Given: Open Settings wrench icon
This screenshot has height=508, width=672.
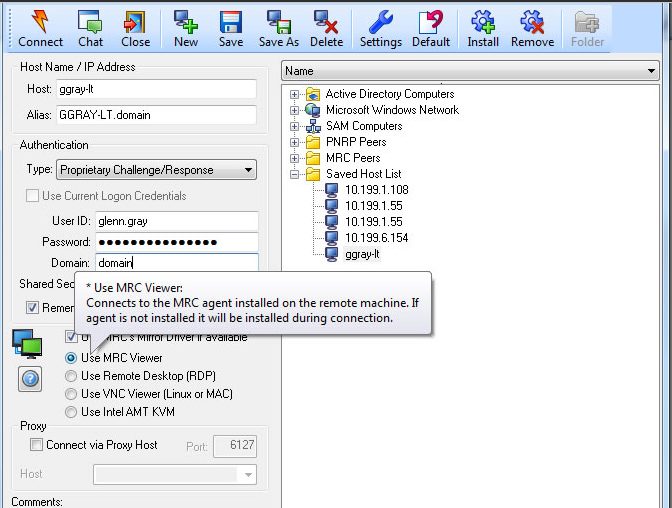Looking at the screenshot, I should tap(380, 22).
